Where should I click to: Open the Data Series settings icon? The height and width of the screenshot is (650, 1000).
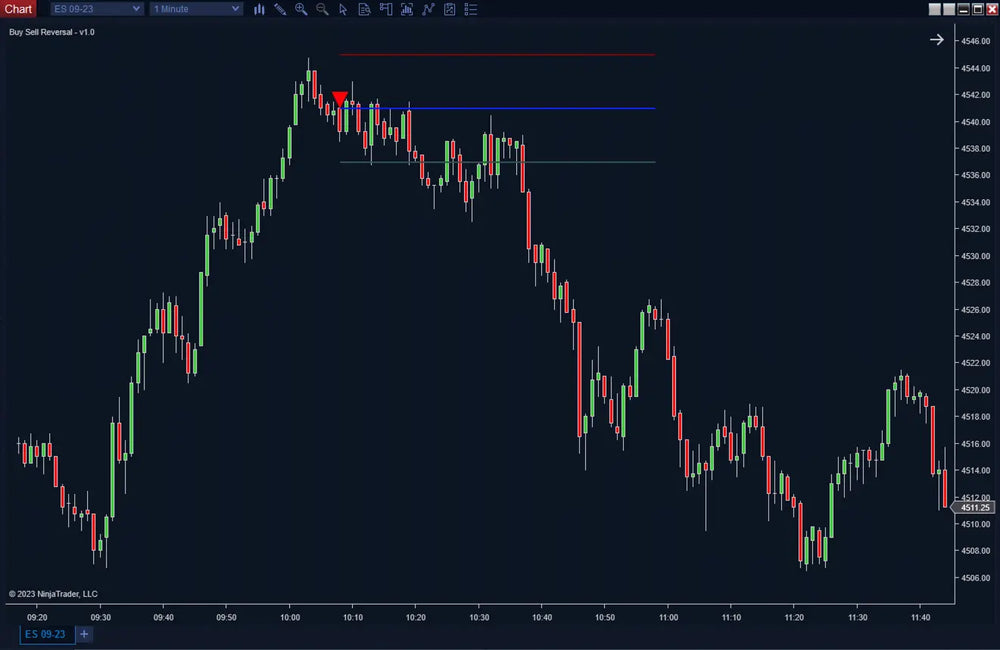[x=364, y=9]
